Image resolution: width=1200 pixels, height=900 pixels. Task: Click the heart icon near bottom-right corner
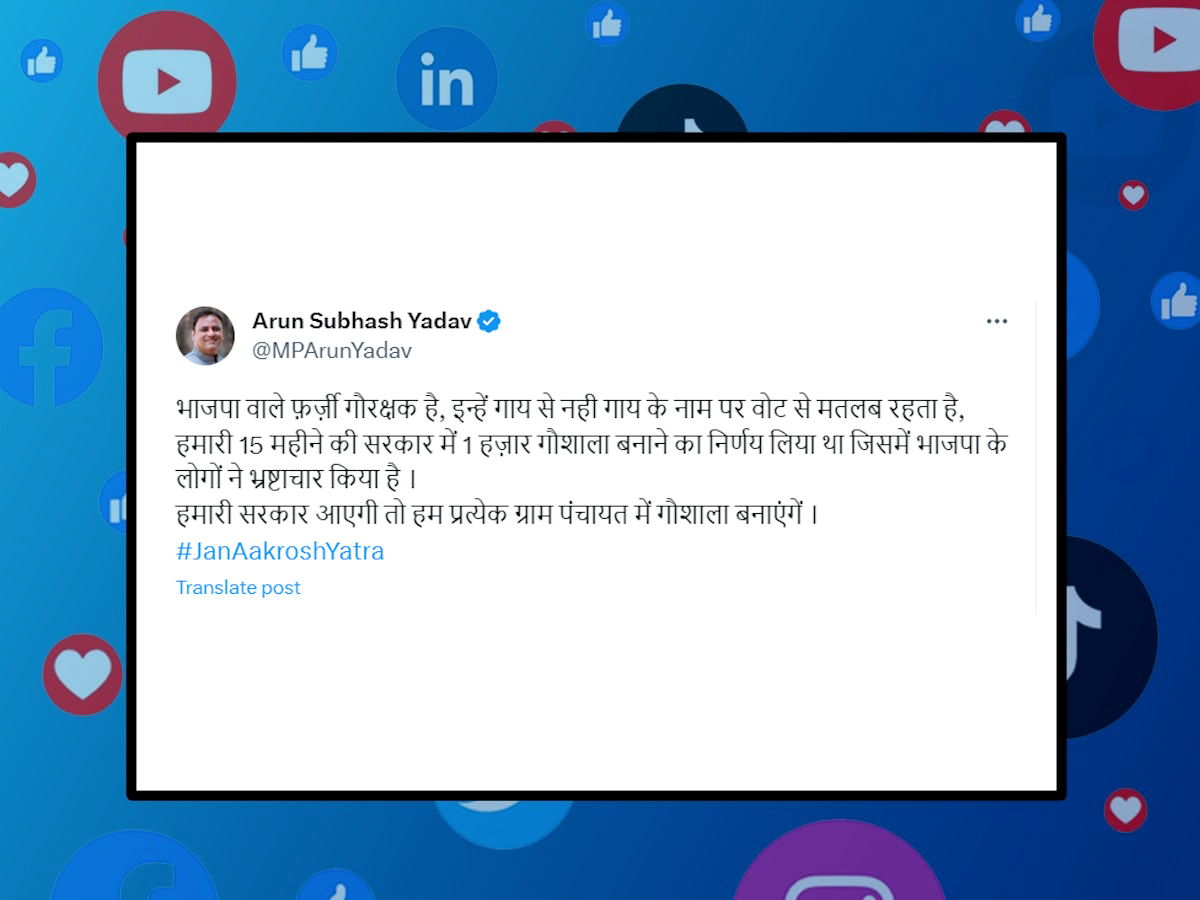click(1125, 810)
